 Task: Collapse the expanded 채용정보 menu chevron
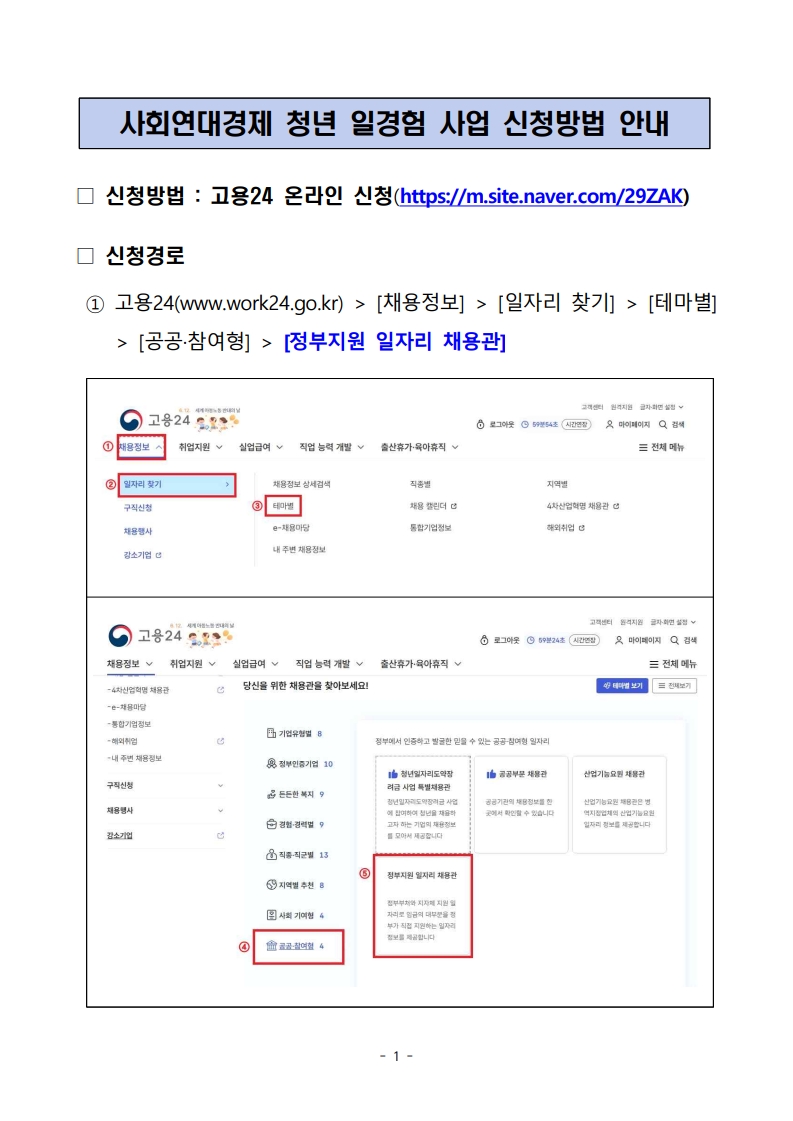159,448
